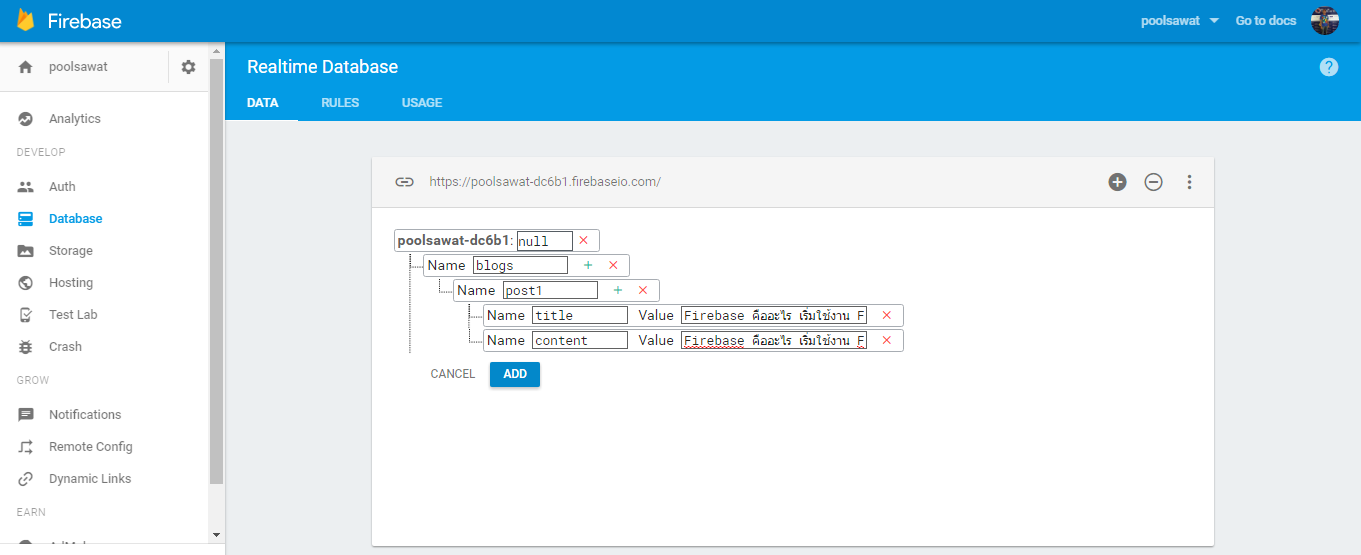This screenshot has height=555, width=1361.
Task: Open the project settings gear
Action: (x=188, y=67)
